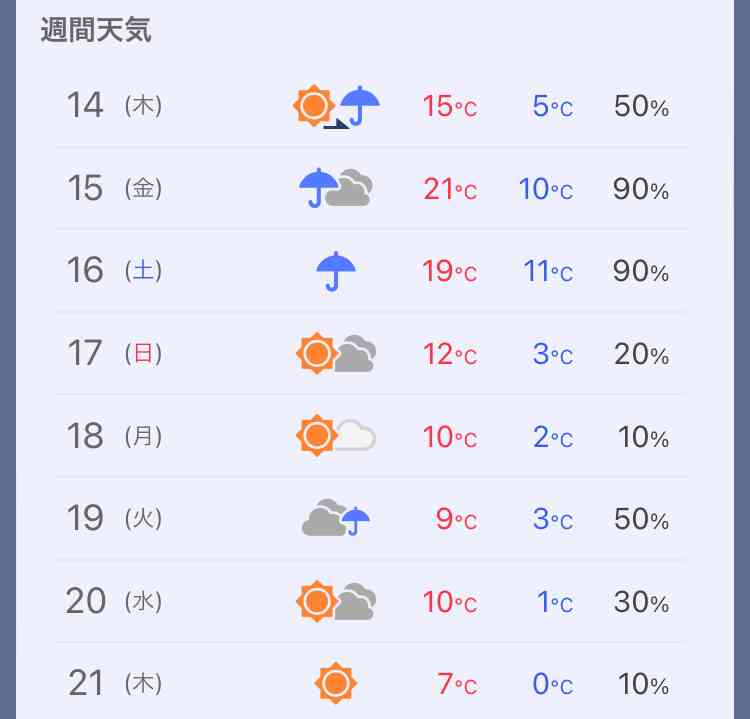Screen dimensions: 750x719
Task: Click the sun and gray cloud icon for the 17th
Action: click(336, 354)
